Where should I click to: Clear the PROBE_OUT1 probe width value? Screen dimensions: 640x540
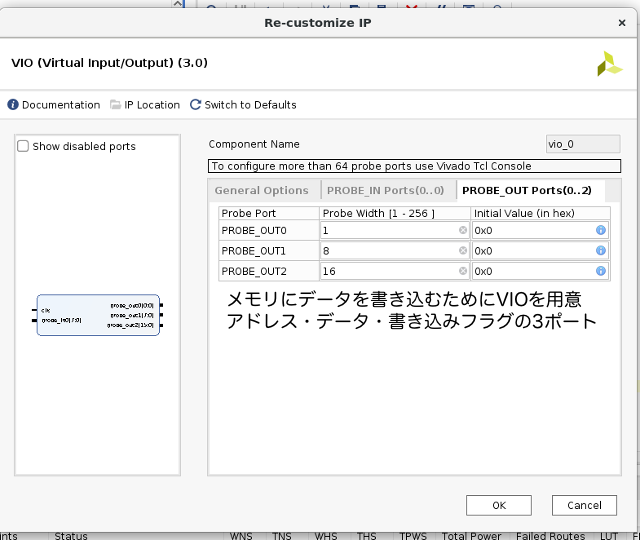click(x=463, y=251)
